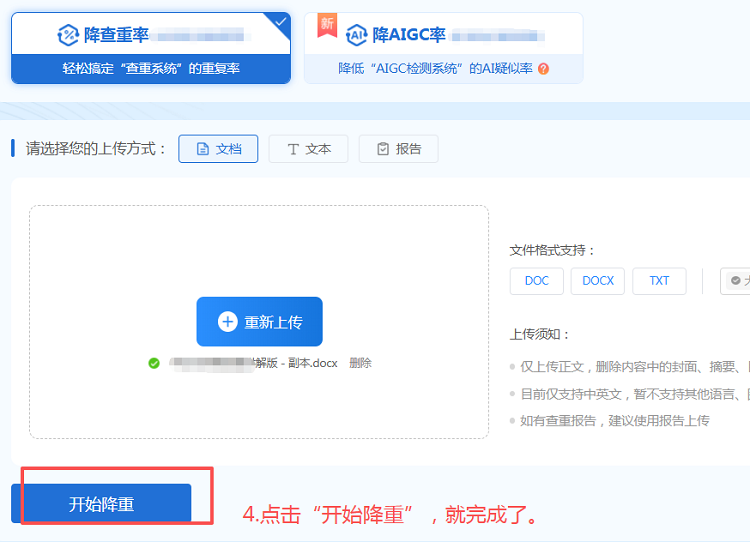
Task: Click the 降查重率 percent logo icon
Action: click(69, 35)
